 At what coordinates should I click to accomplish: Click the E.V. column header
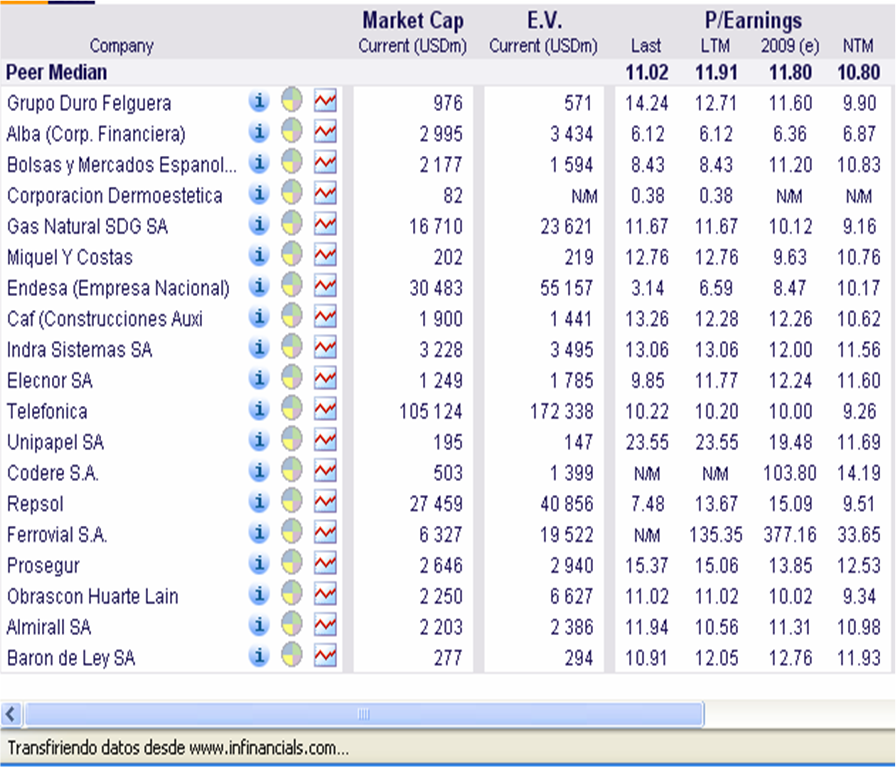tap(543, 21)
